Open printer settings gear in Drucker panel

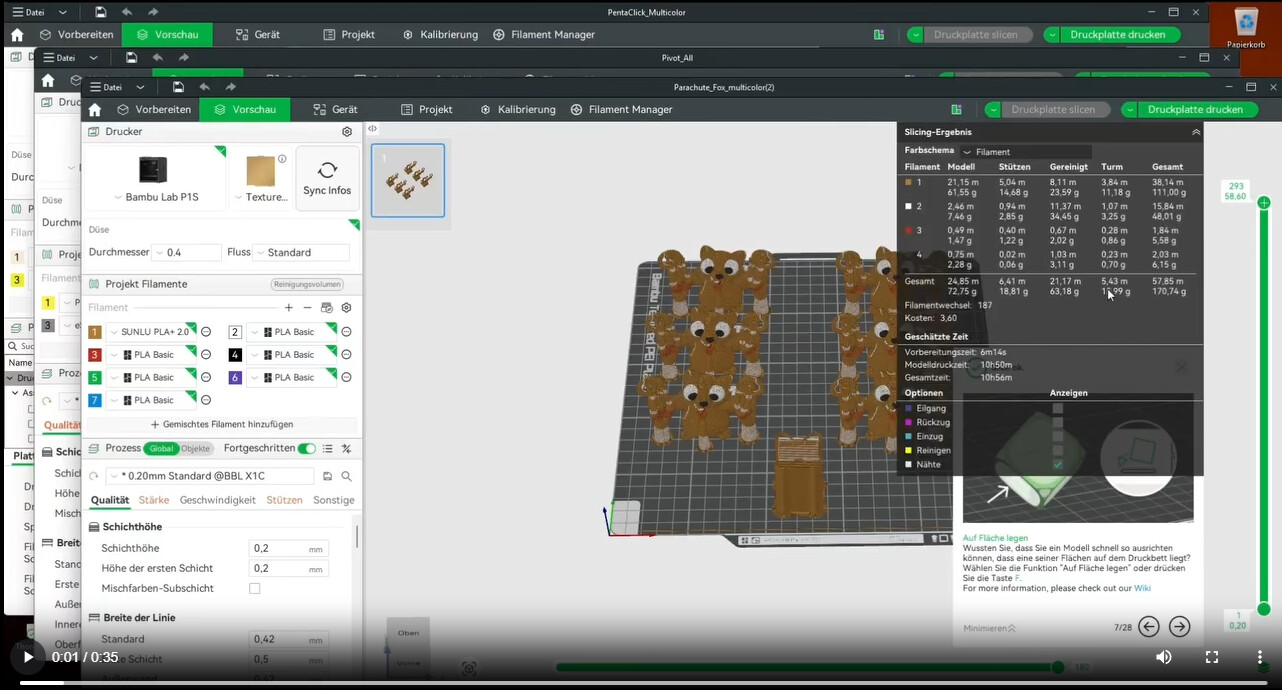click(347, 132)
